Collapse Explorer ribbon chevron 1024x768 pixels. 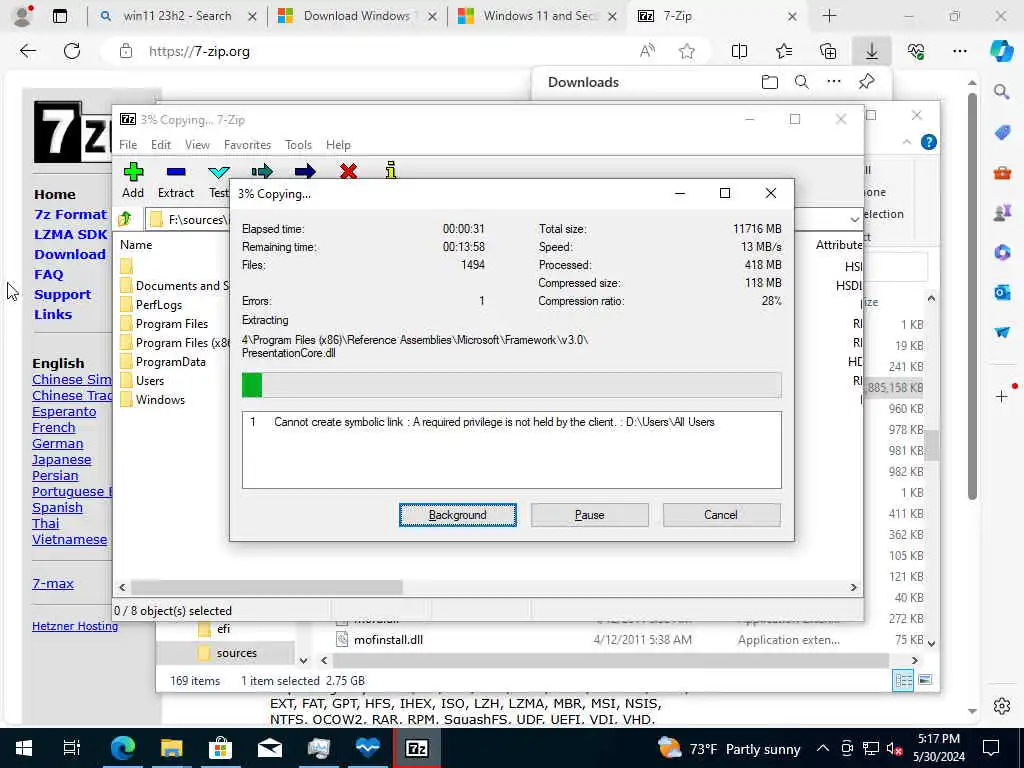pos(906,142)
